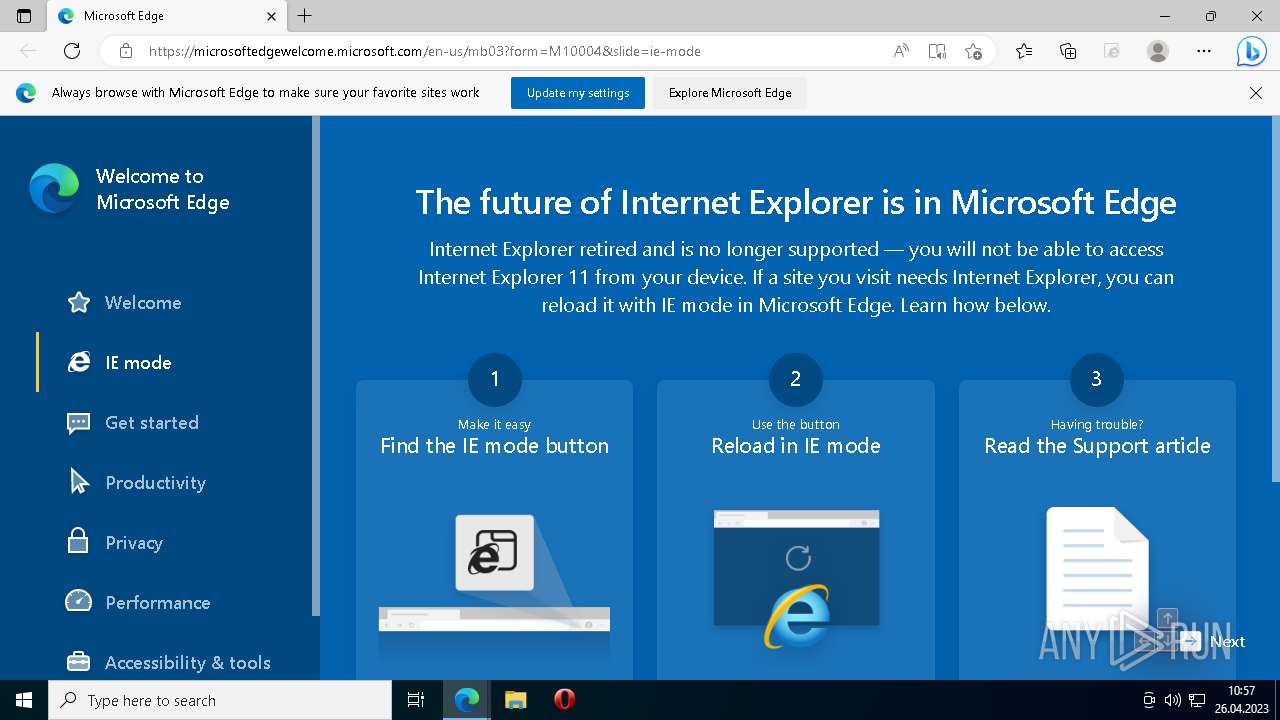Click the new tab plus button
Screen dimensions: 1280x720
tap(305, 16)
